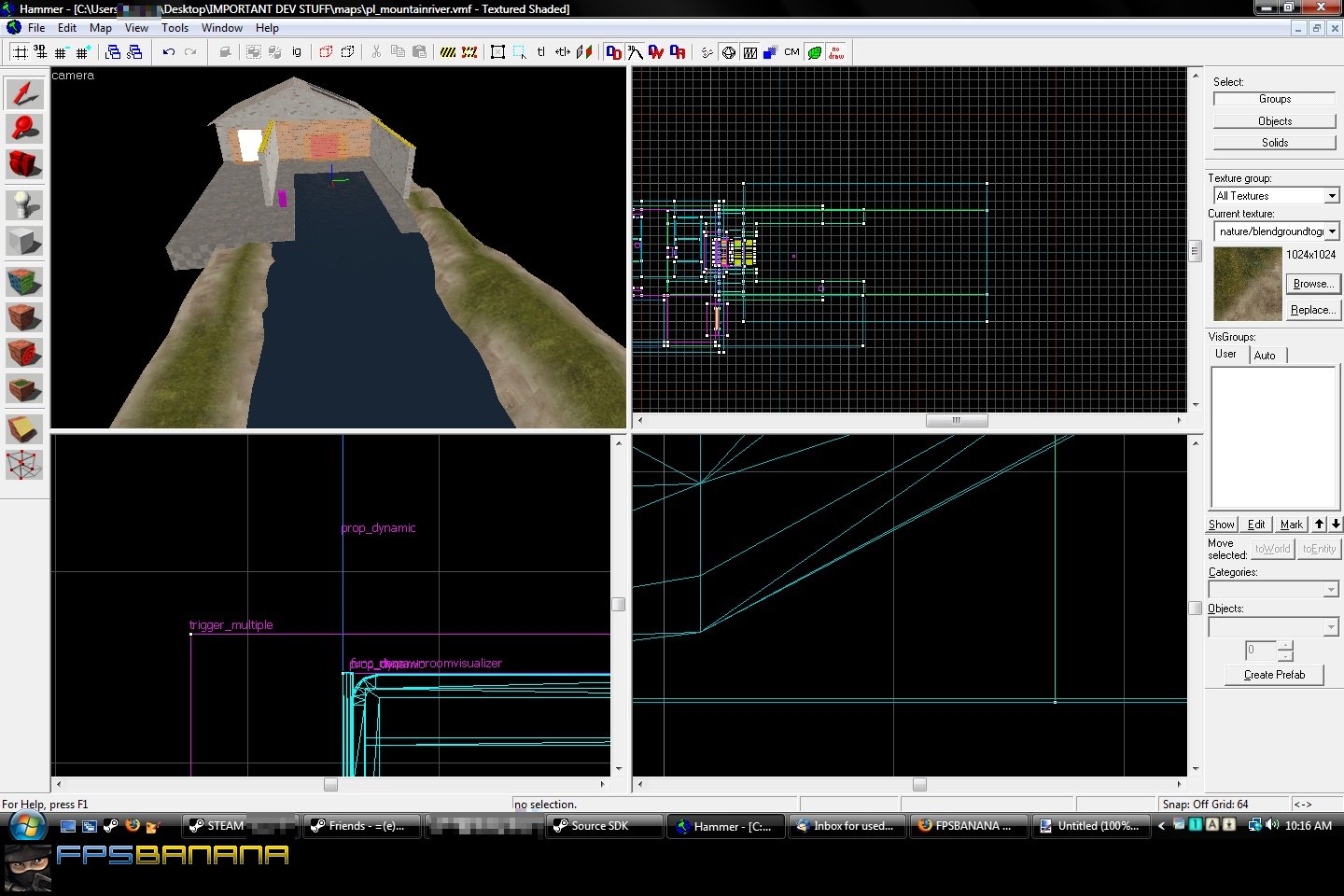
Task: Select the Apply Decals tool
Action: [x=25, y=353]
